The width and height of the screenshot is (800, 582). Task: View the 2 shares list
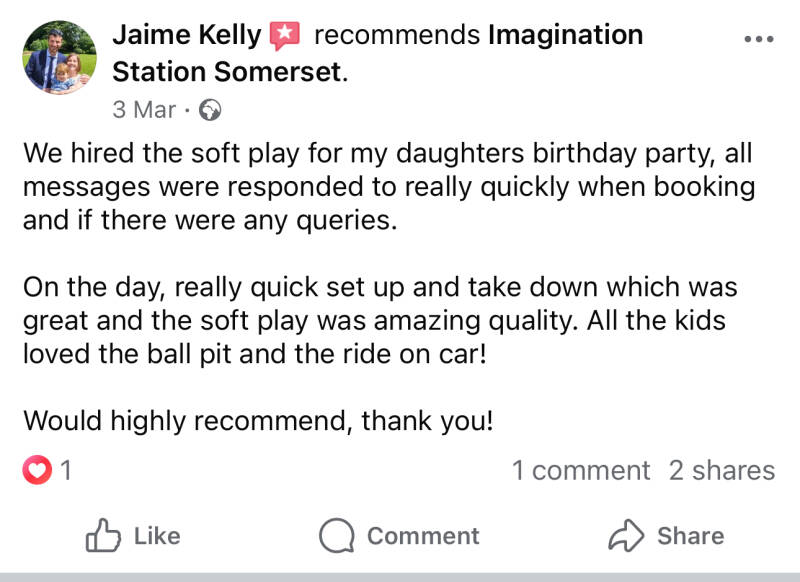point(721,470)
